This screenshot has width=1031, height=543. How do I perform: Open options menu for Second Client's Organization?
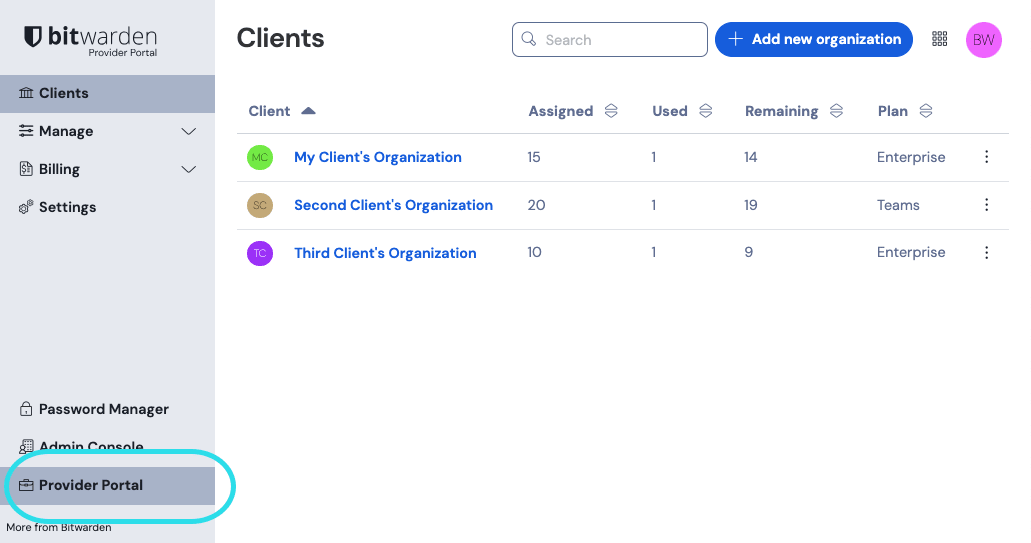pyautogui.click(x=986, y=204)
